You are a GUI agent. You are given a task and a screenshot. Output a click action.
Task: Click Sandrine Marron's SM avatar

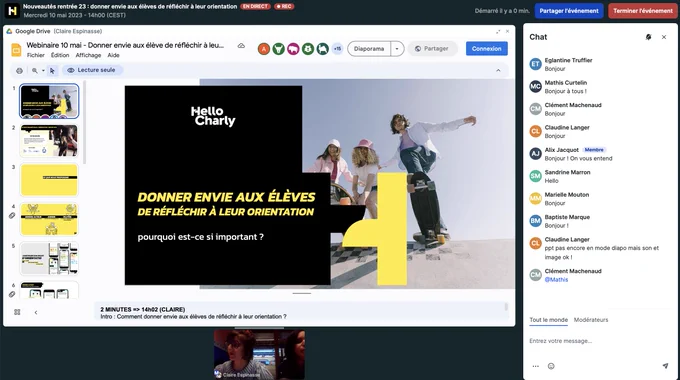click(x=536, y=176)
